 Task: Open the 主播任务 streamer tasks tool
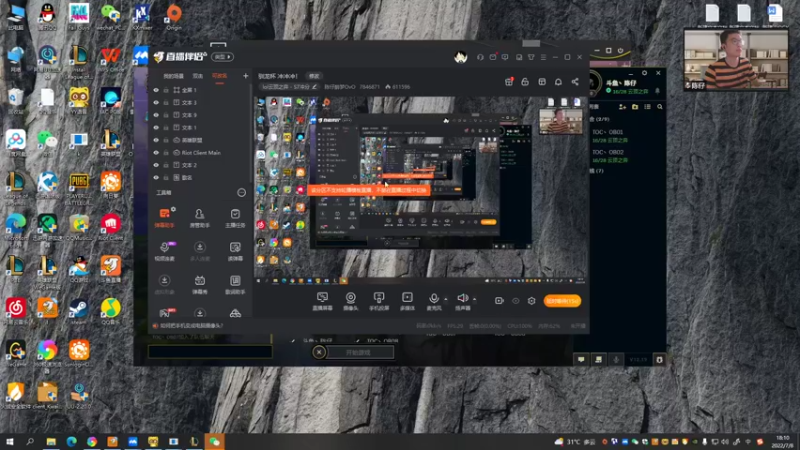click(235, 218)
